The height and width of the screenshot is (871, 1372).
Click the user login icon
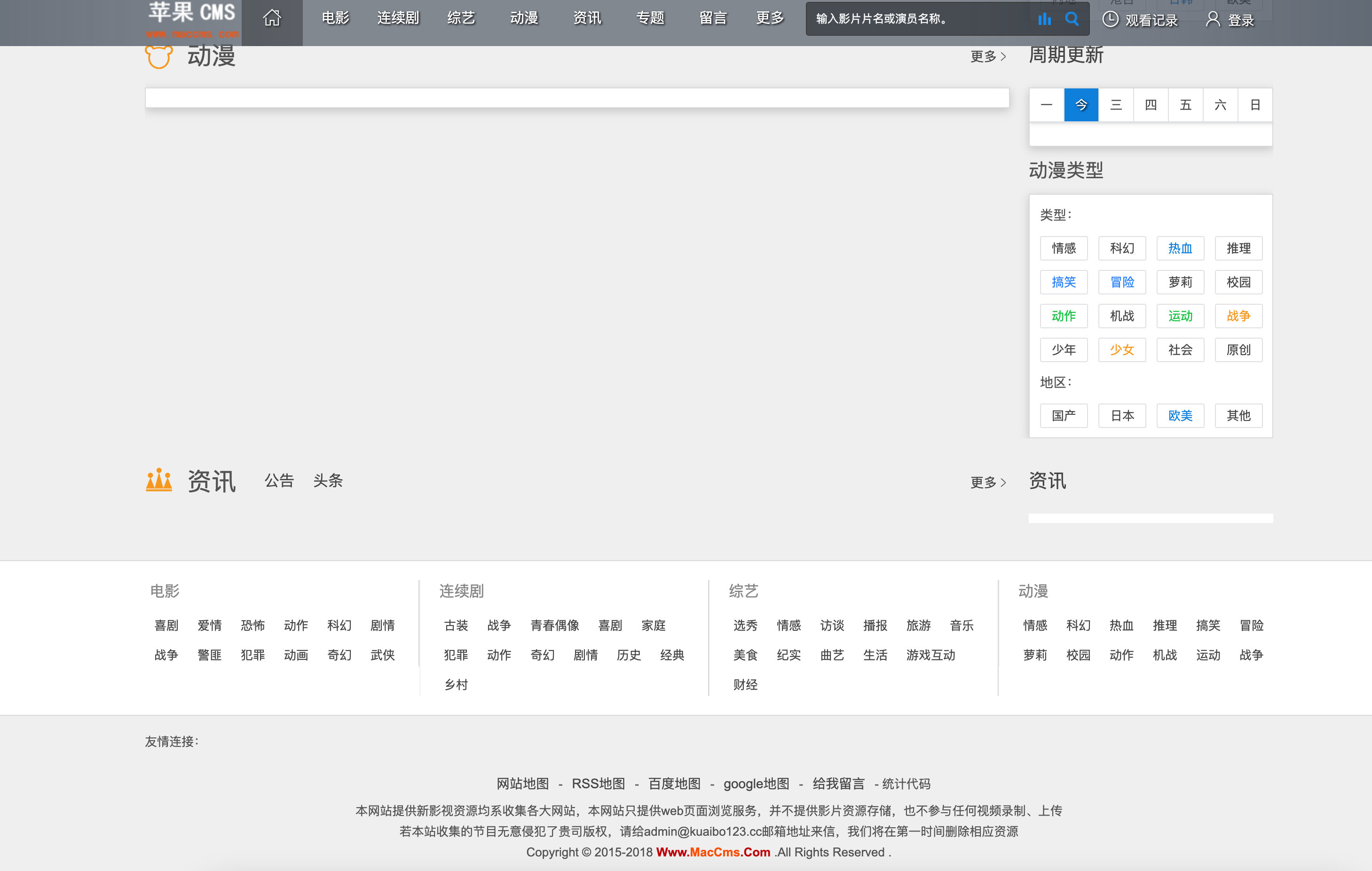click(1213, 19)
